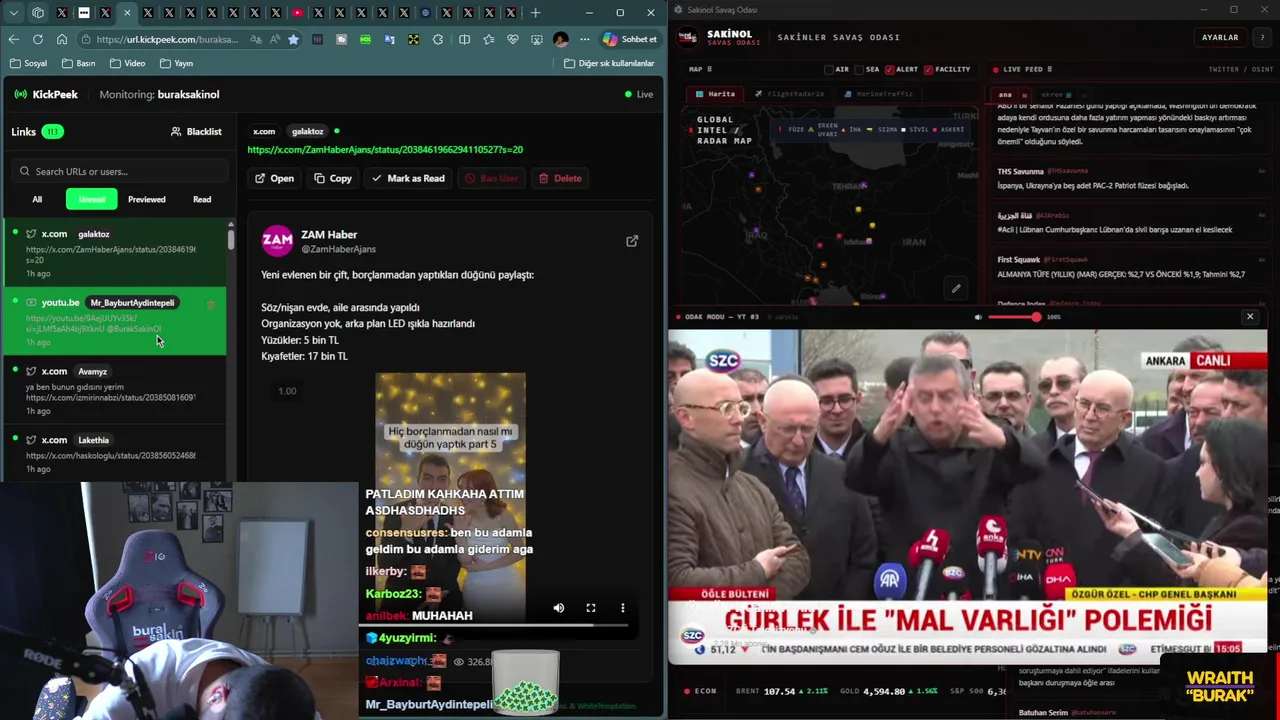Open the Yayın bookmarks folder
This screenshot has width=1280, height=720.
tap(176, 63)
